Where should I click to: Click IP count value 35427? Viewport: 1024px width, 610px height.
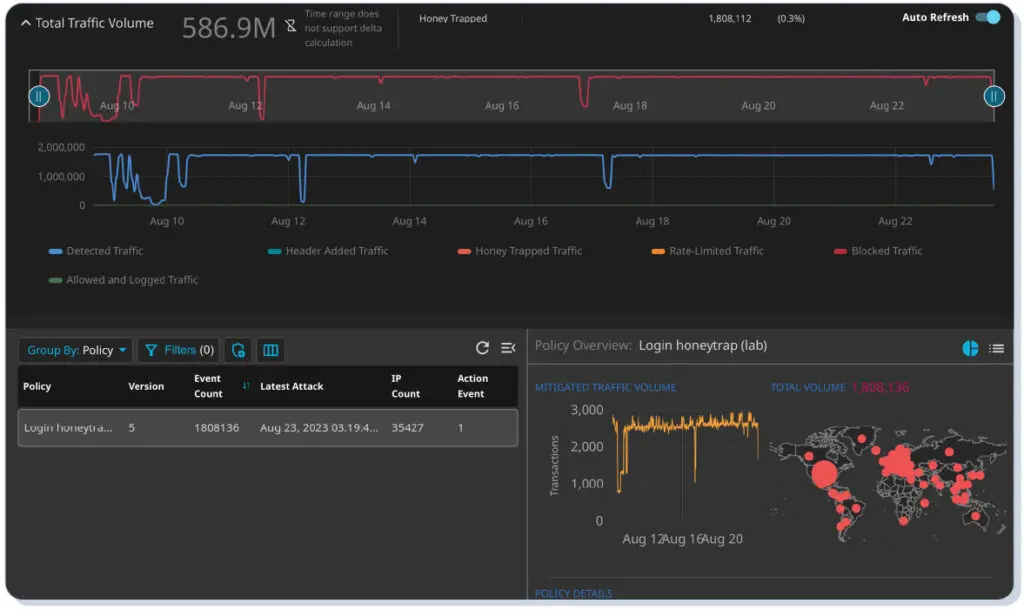(408, 428)
